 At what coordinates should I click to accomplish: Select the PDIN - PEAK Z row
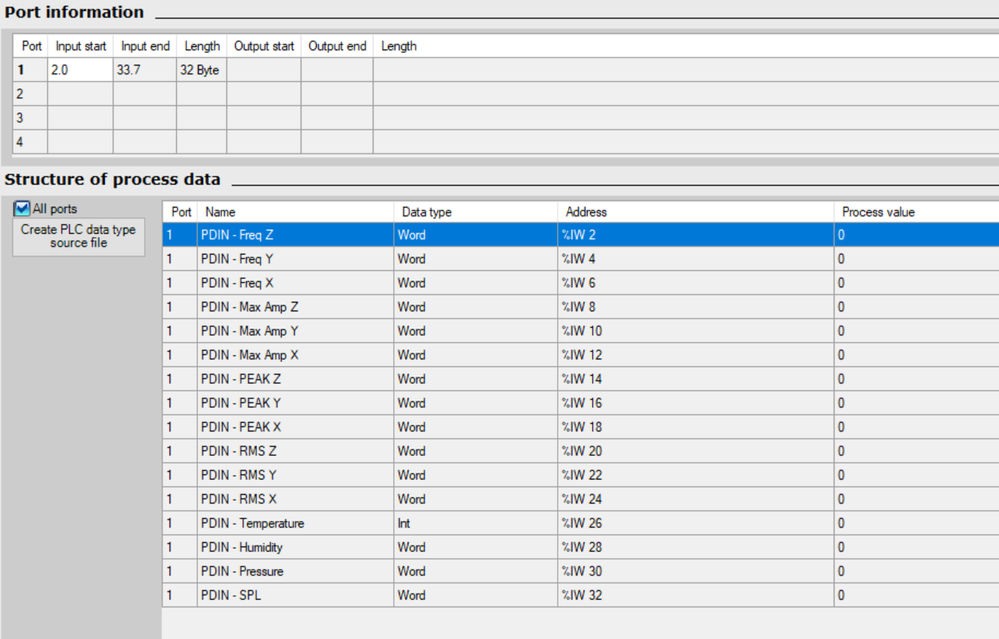point(580,379)
